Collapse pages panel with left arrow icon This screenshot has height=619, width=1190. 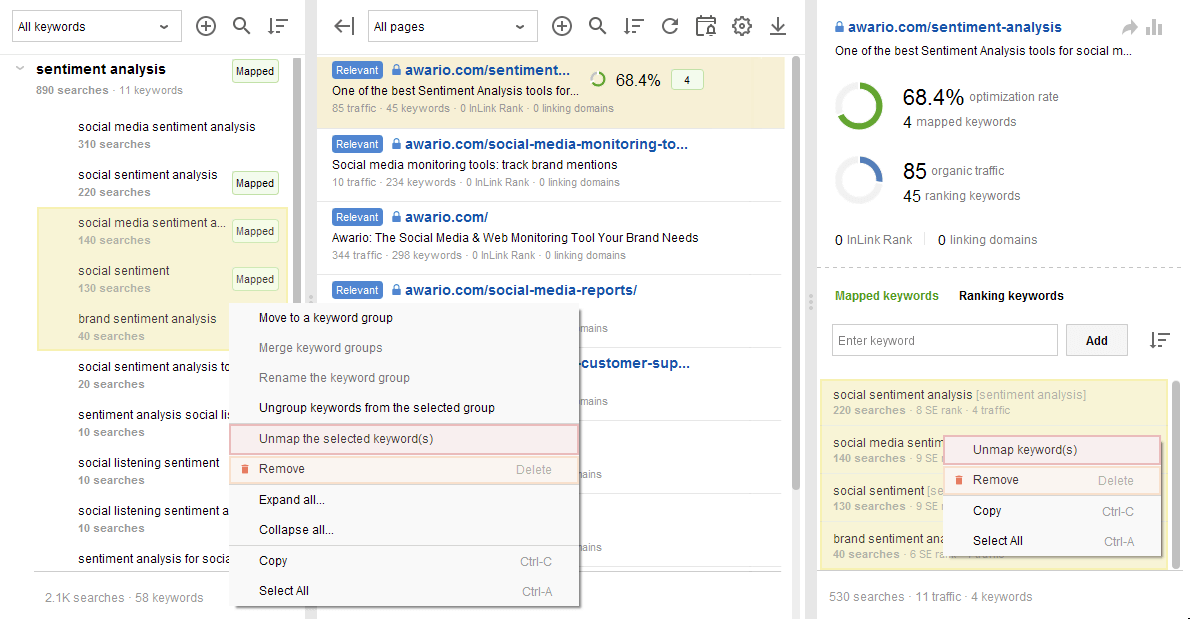(x=344, y=27)
